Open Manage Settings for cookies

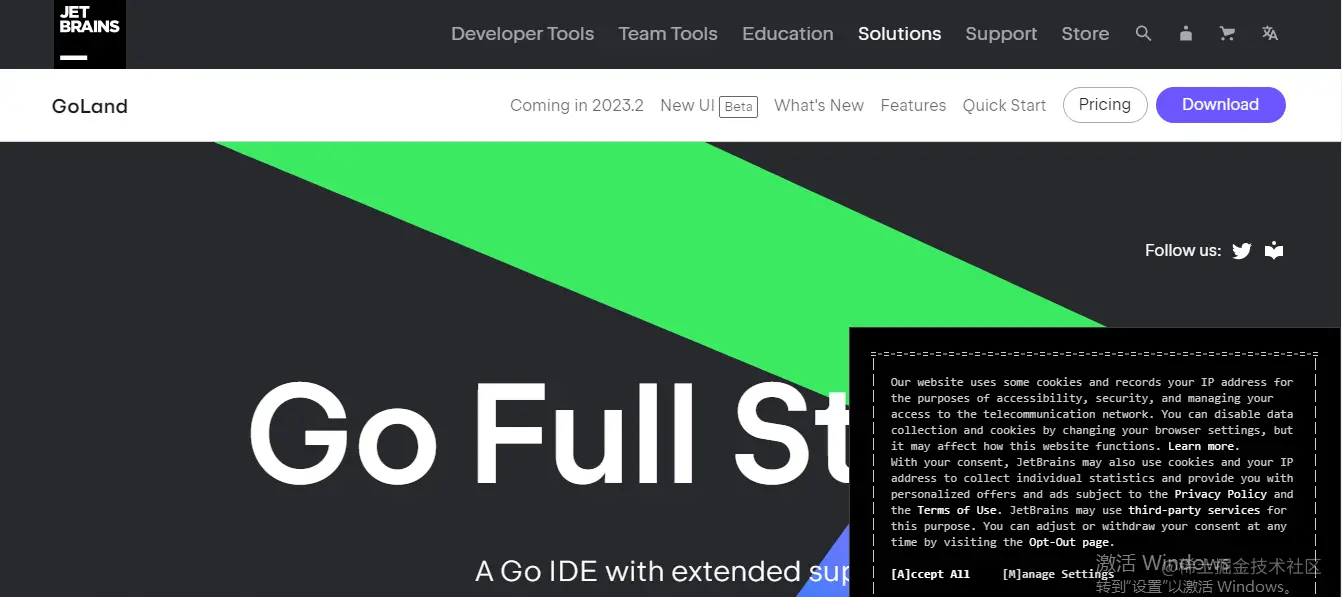pyautogui.click(x=1058, y=574)
